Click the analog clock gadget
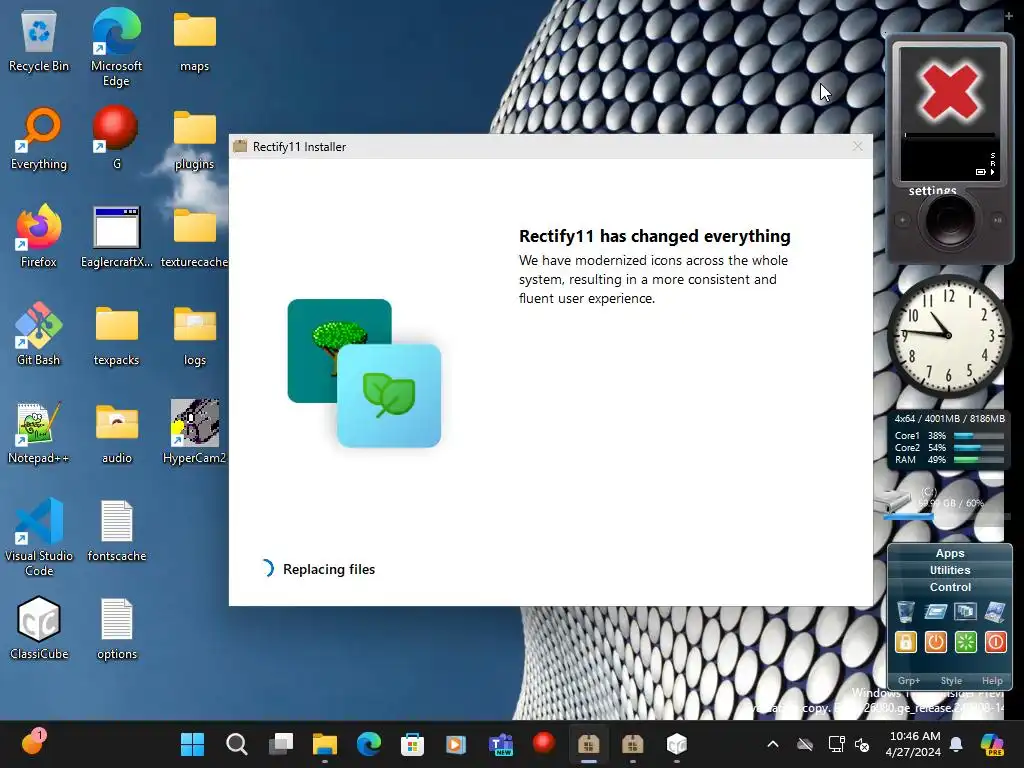Image resolution: width=1024 pixels, height=768 pixels. pyautogui.click(x=948, y=335)
